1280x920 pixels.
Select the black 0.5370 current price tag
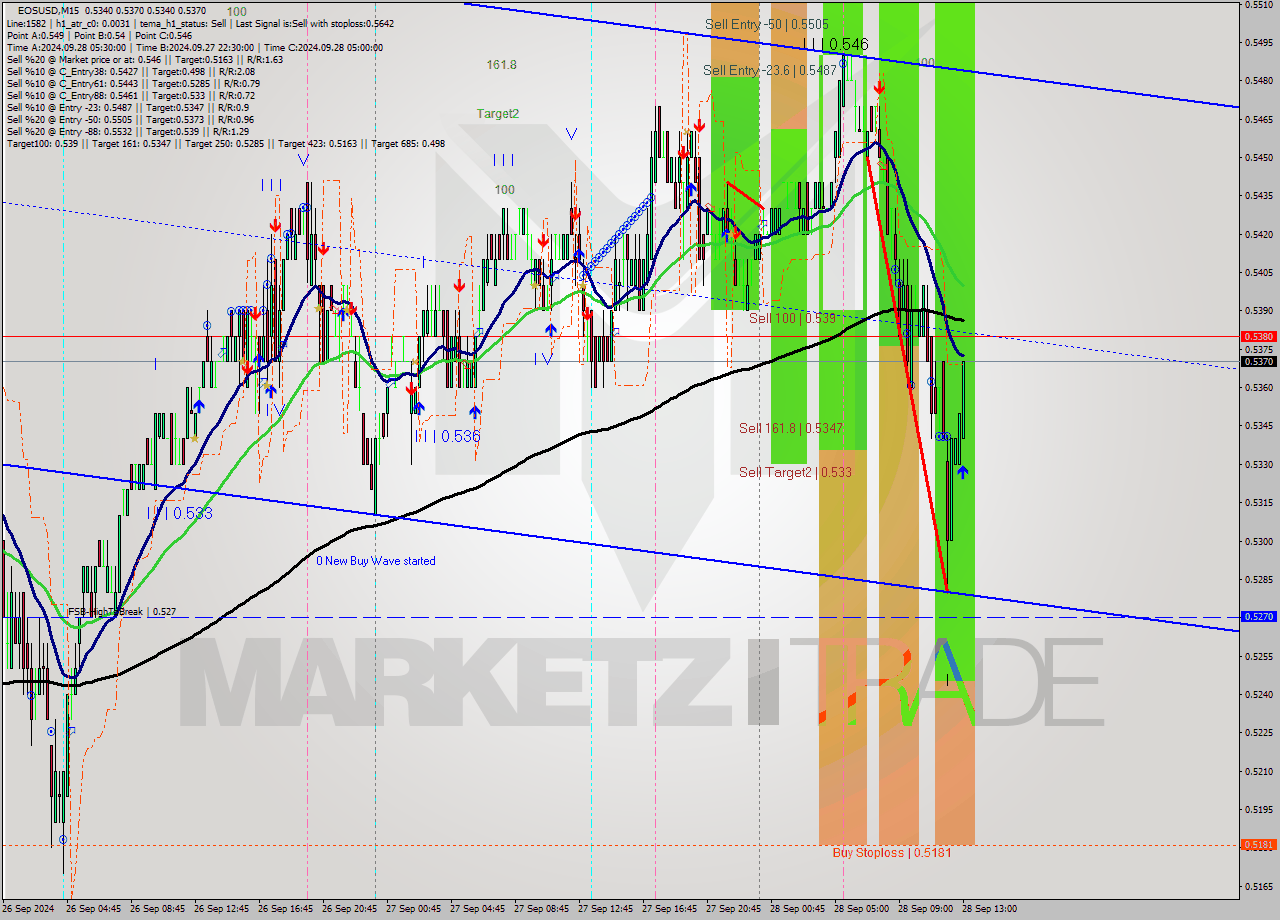[1258, 362]
